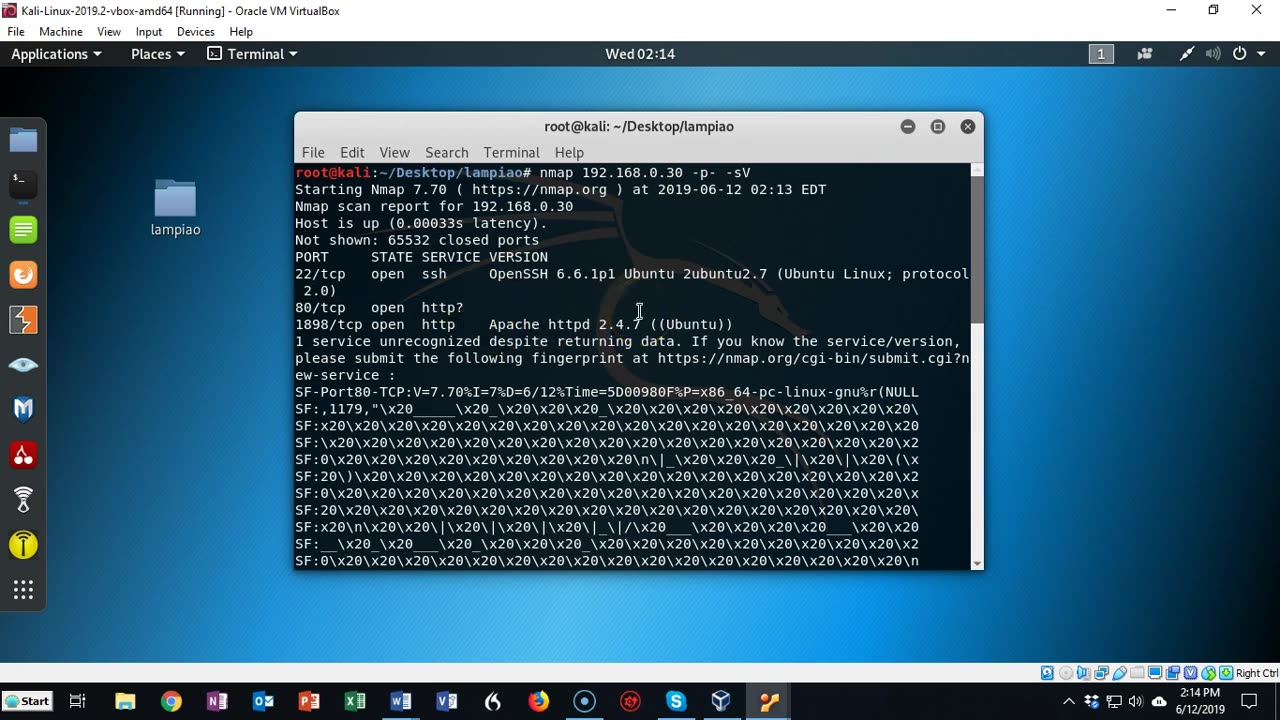The width and height of the screenshot is (1280, 720).
Task: Open VirtualBox Devices menu
Action: [196, 32]
